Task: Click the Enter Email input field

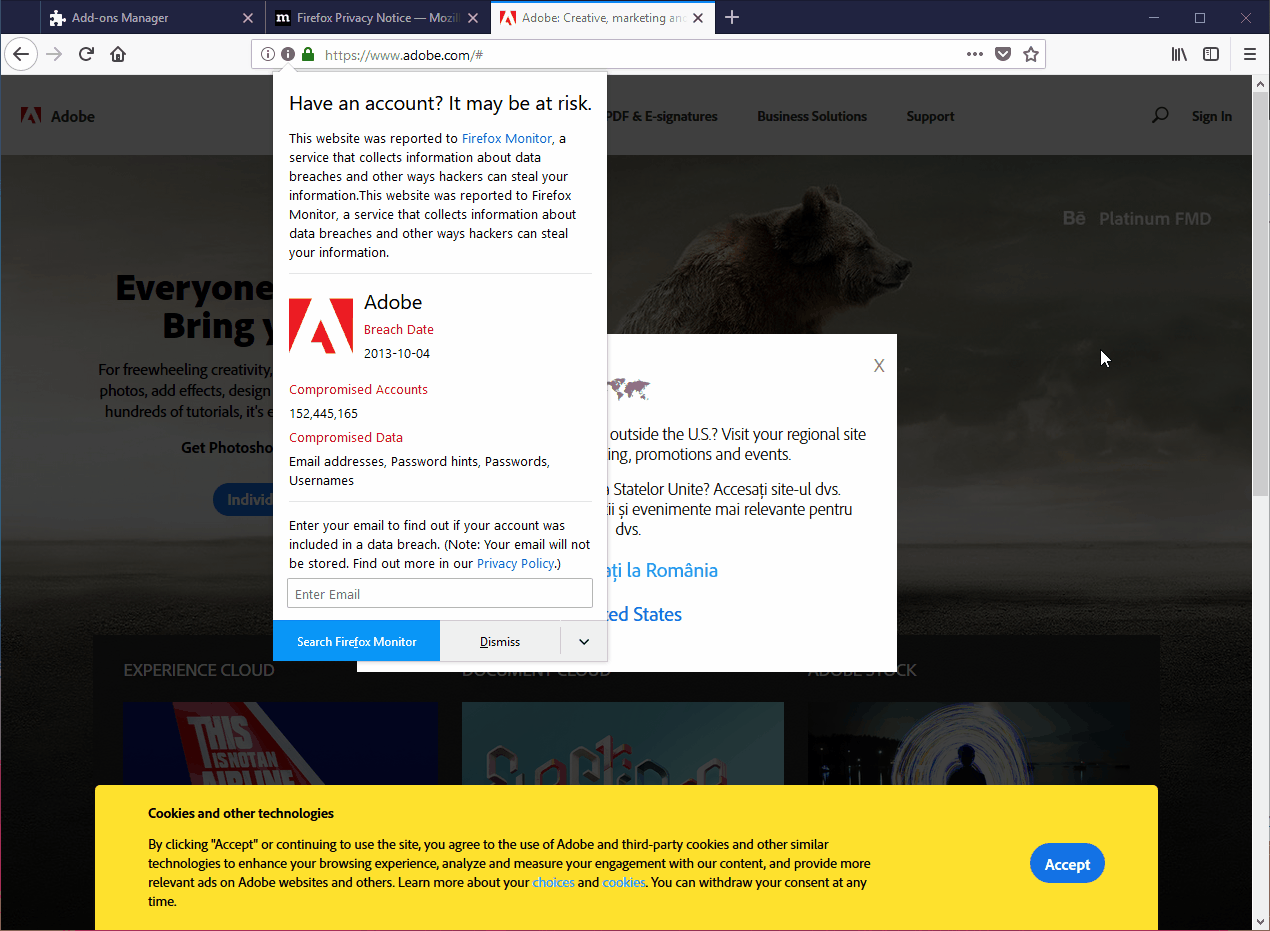Action: [x=440, y=594]
